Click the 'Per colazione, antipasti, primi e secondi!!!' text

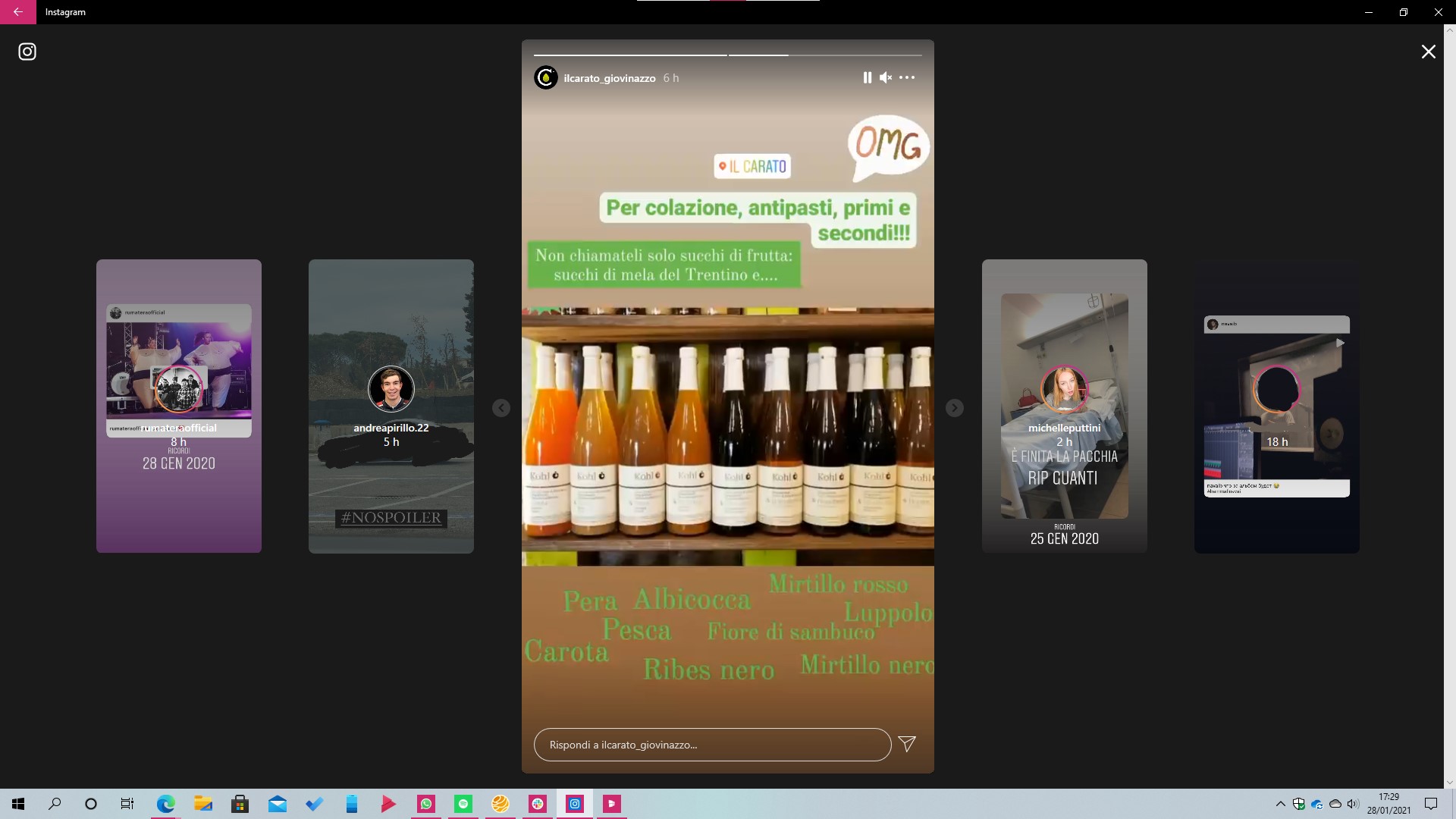[x=758, y=220]
